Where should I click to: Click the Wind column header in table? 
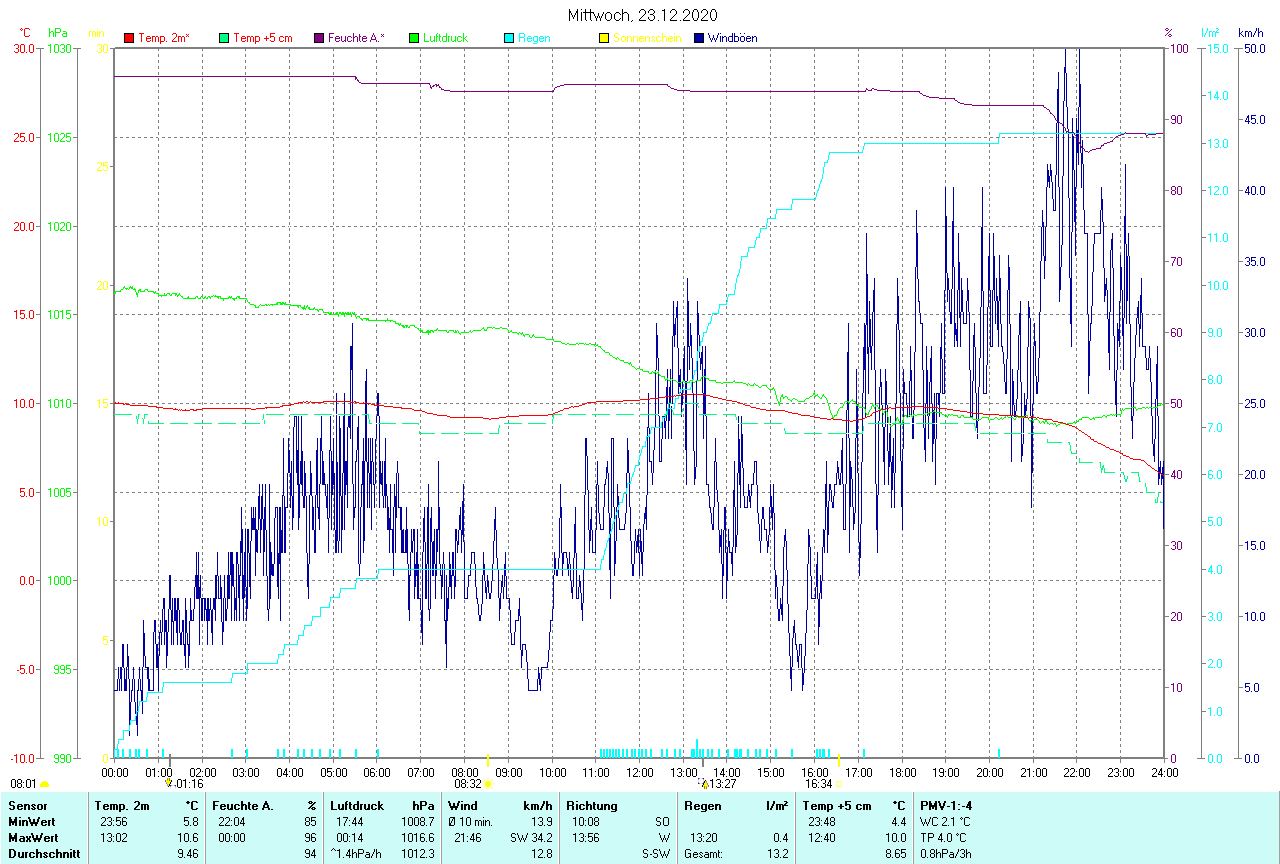462,805
